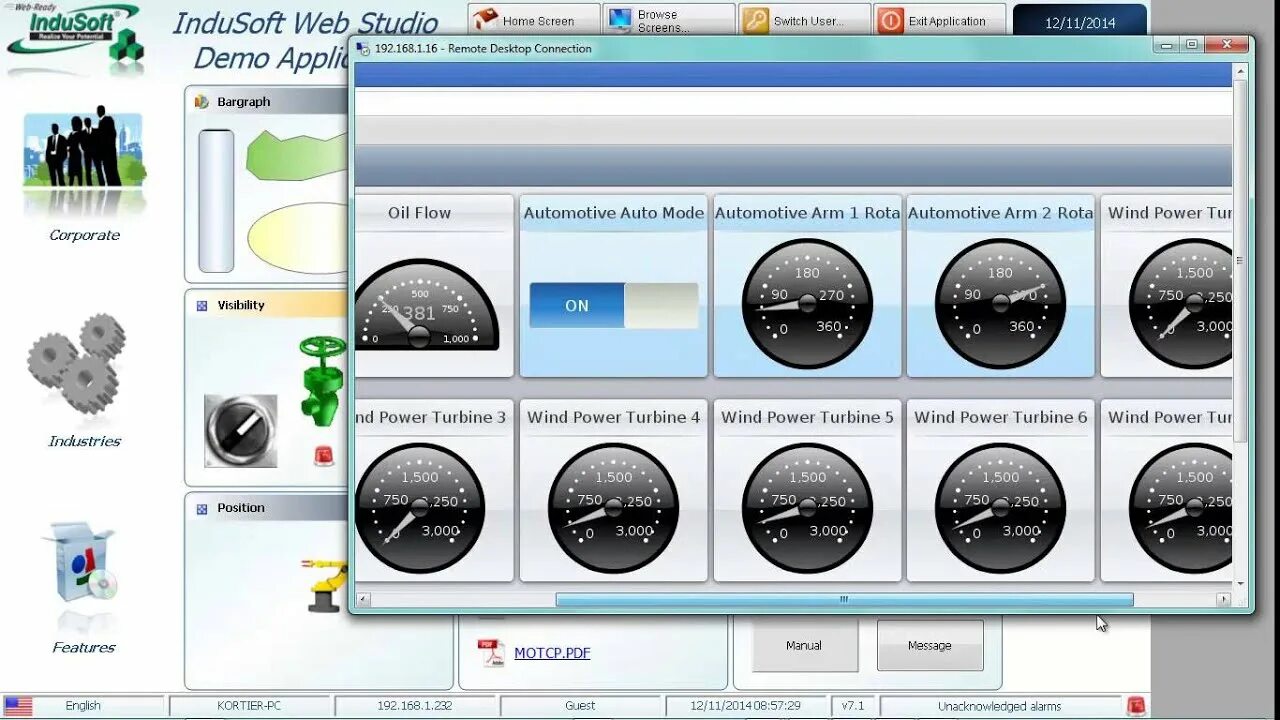
Task: Click the yellow ellipse shape in Bargraph
Action: (298, 238)
